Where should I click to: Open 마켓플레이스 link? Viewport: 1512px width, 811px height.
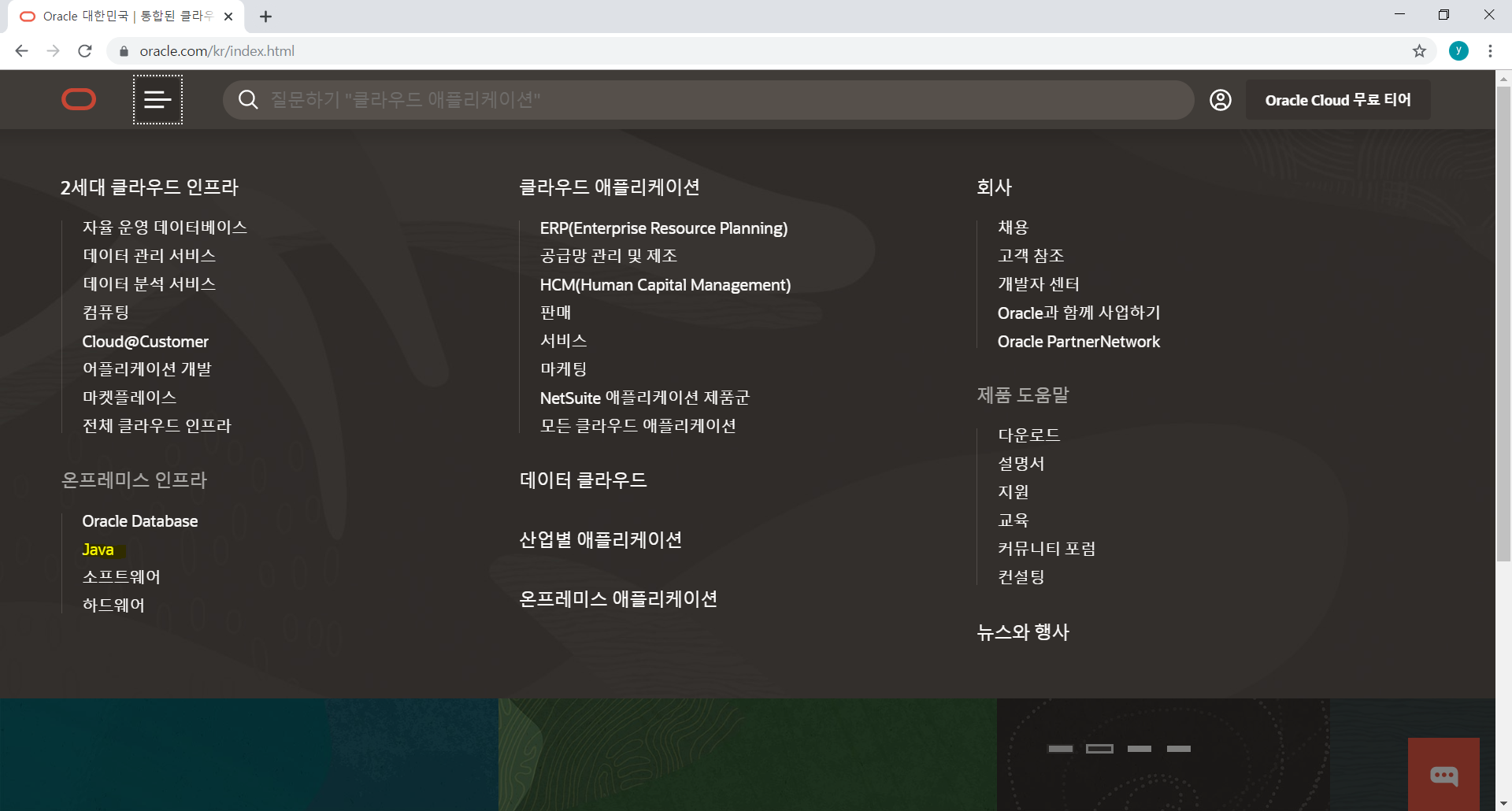pos(129,398)
